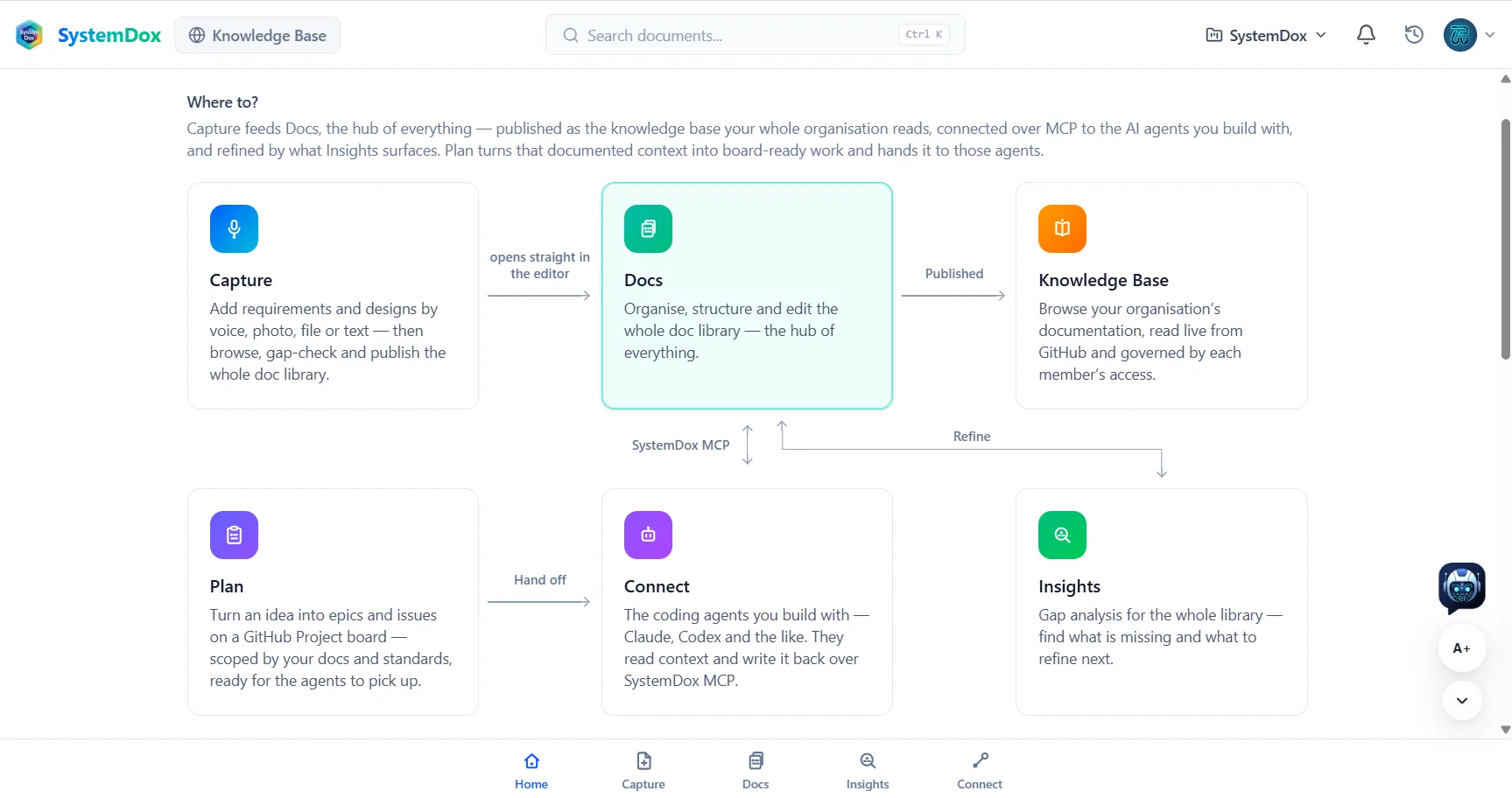The image size is (1512, 798).
Task: Switch to Connect in bottom navigation
Action: click(980, 770)
